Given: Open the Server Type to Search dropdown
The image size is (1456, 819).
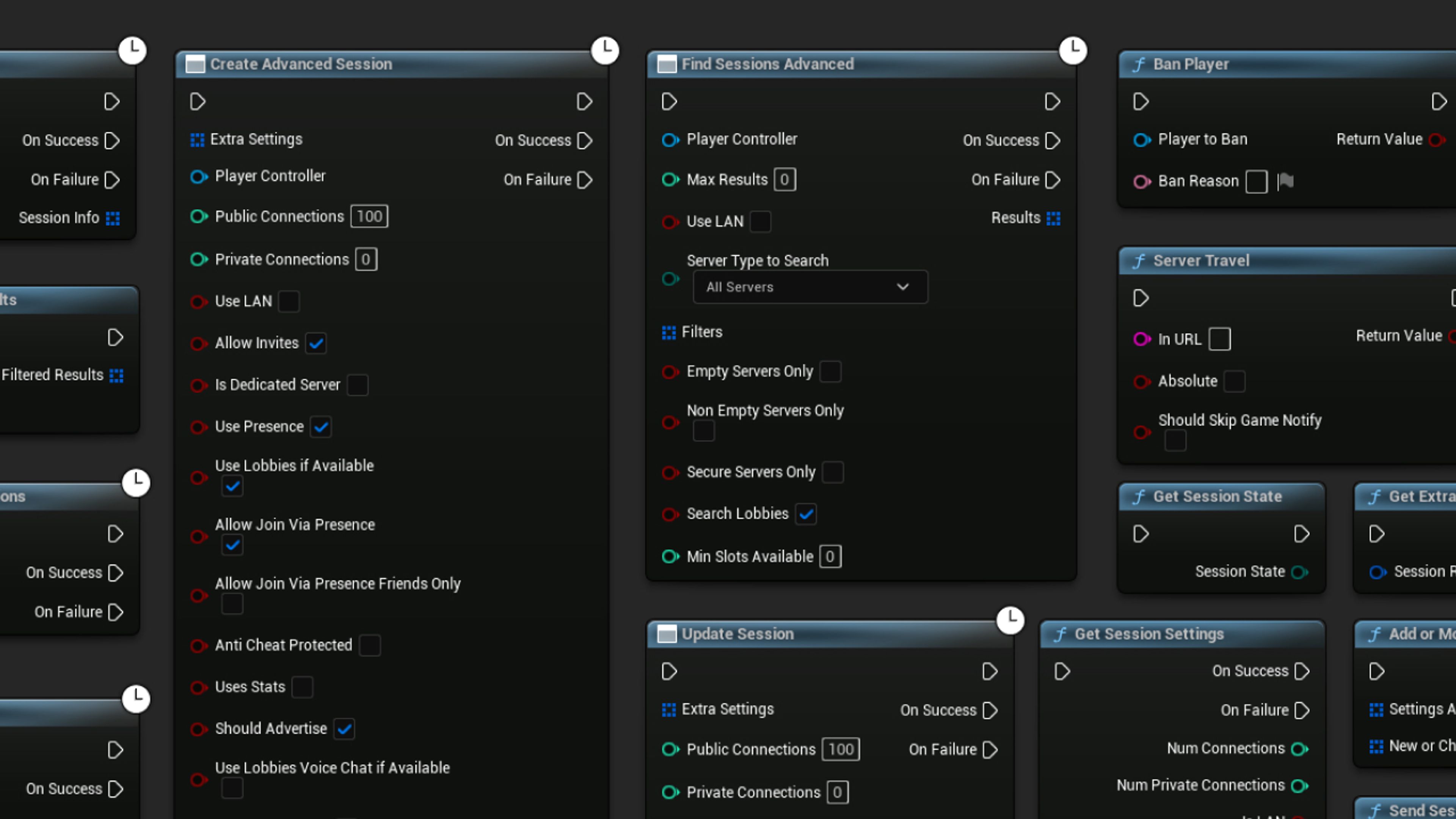Looking at the screenshot, I should click(x=810, y=287).
